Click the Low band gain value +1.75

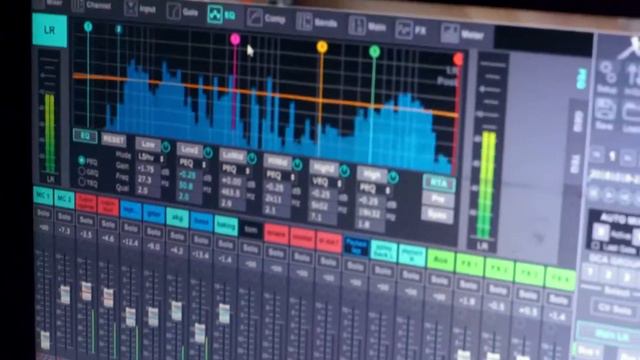148,169
